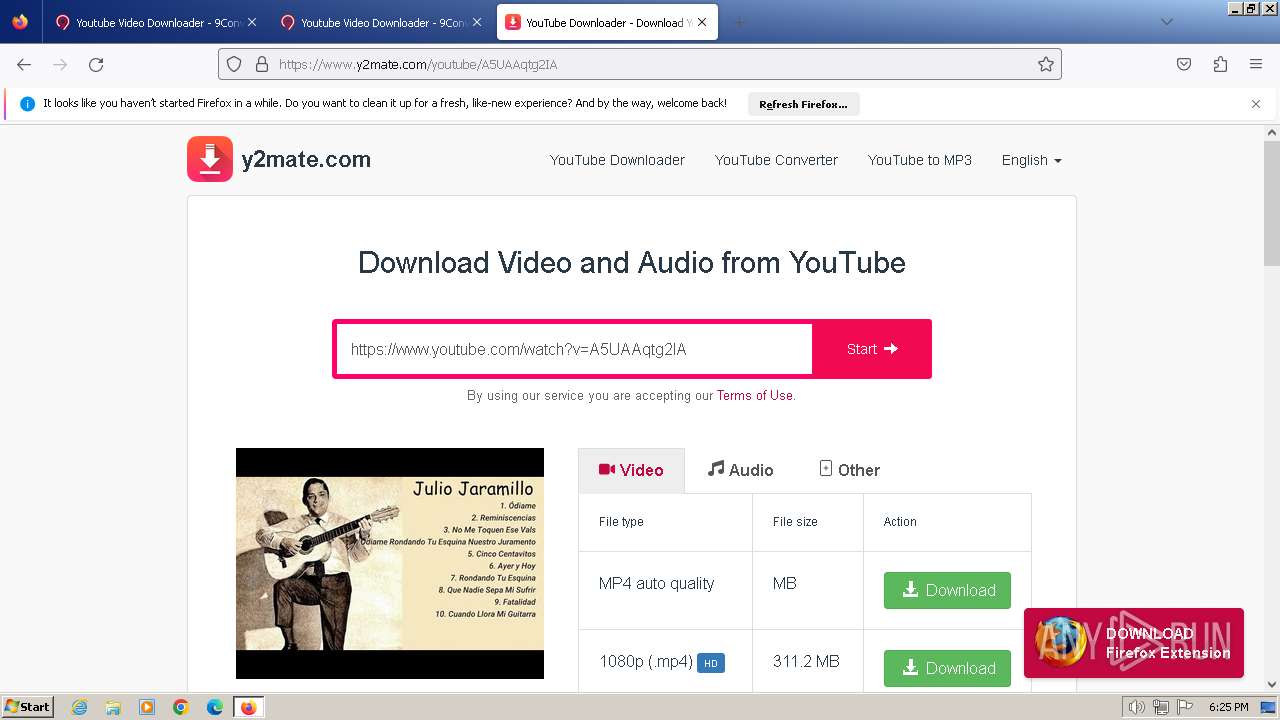Screen dimensions: 1280x720
Task: Open the y2mate.com home link
Action: tap(306, 159)
